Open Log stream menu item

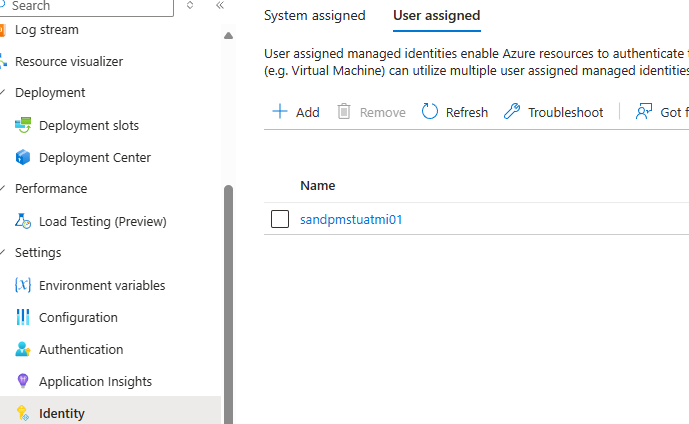point(47,29)
